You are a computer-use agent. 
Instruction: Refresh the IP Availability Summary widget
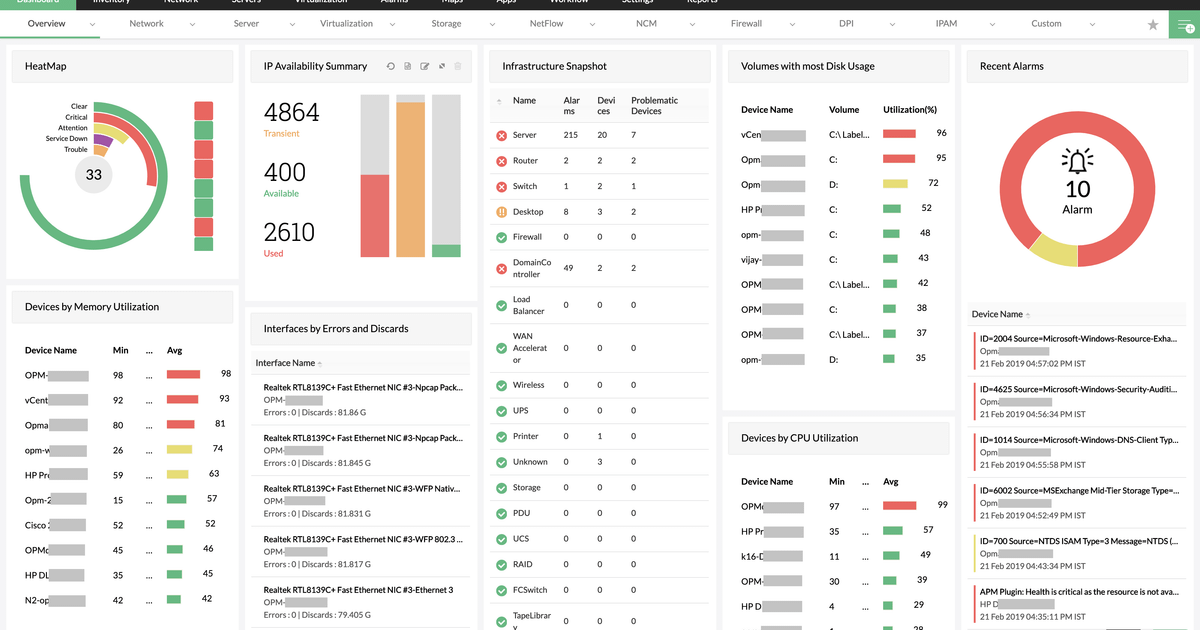(391, 66)
